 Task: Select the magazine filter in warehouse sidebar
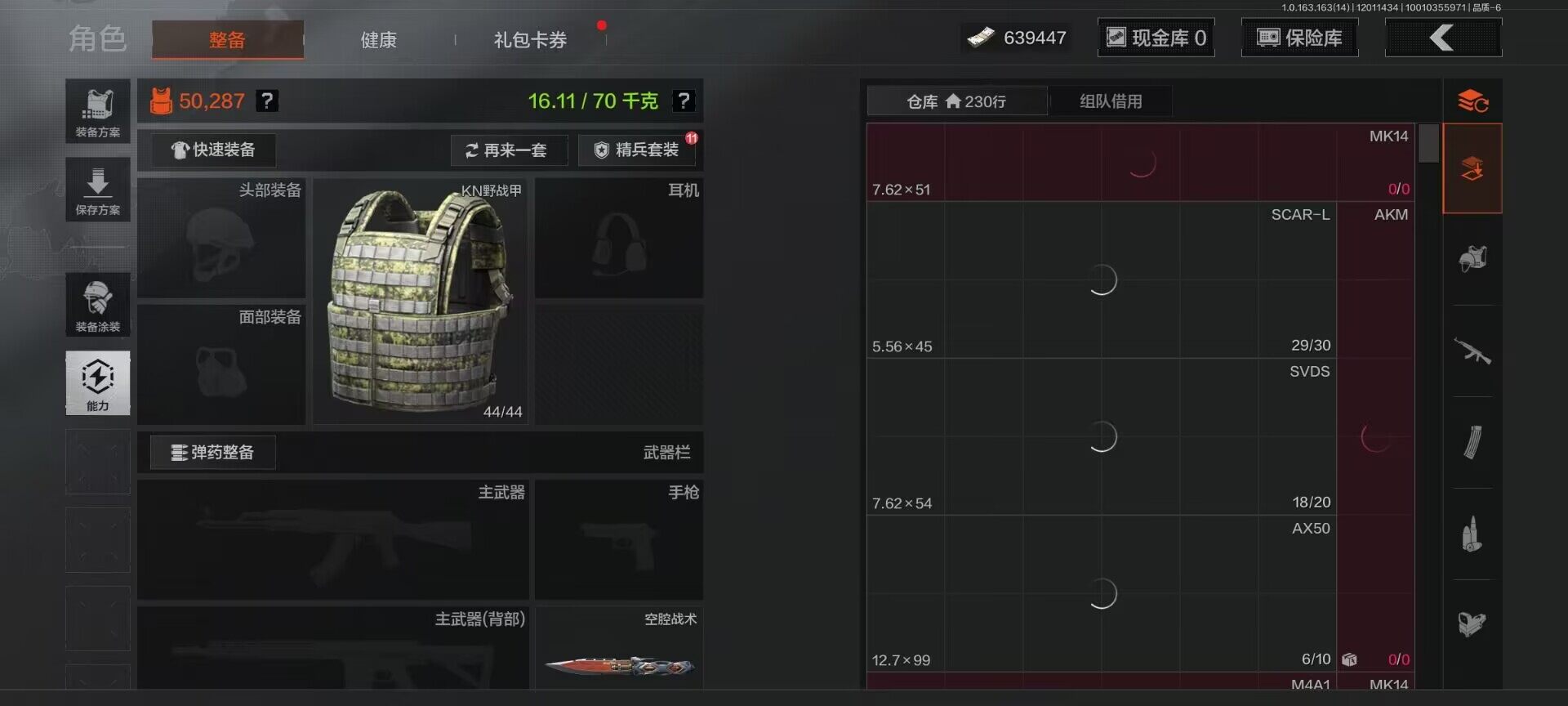[1472, 443]
